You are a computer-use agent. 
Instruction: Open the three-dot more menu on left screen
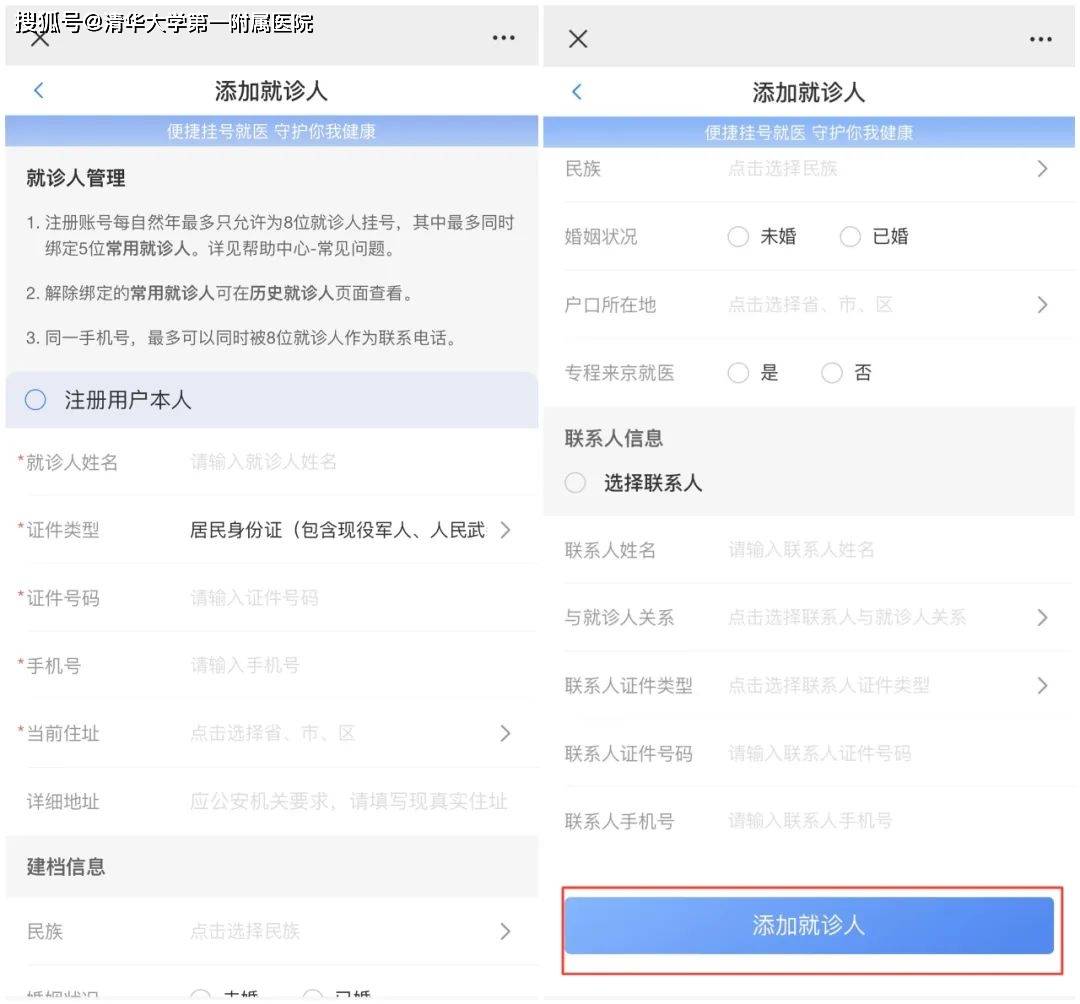pos(503,38)
